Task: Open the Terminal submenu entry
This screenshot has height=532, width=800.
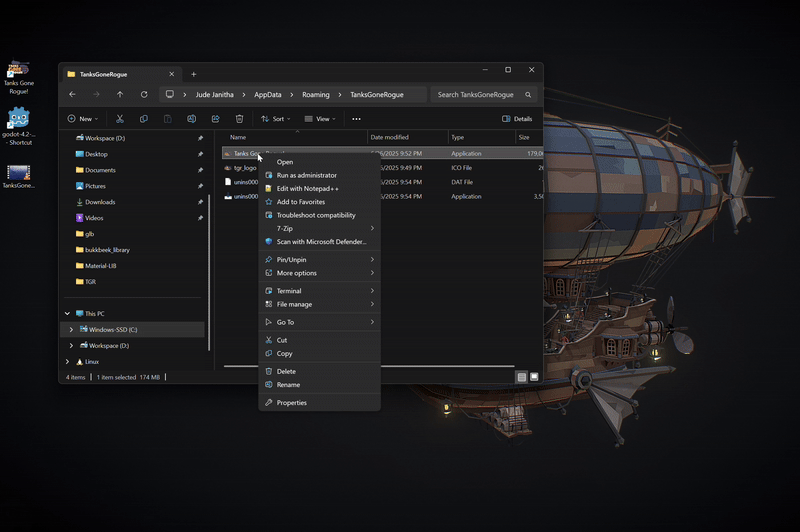Action: point(319,291)
